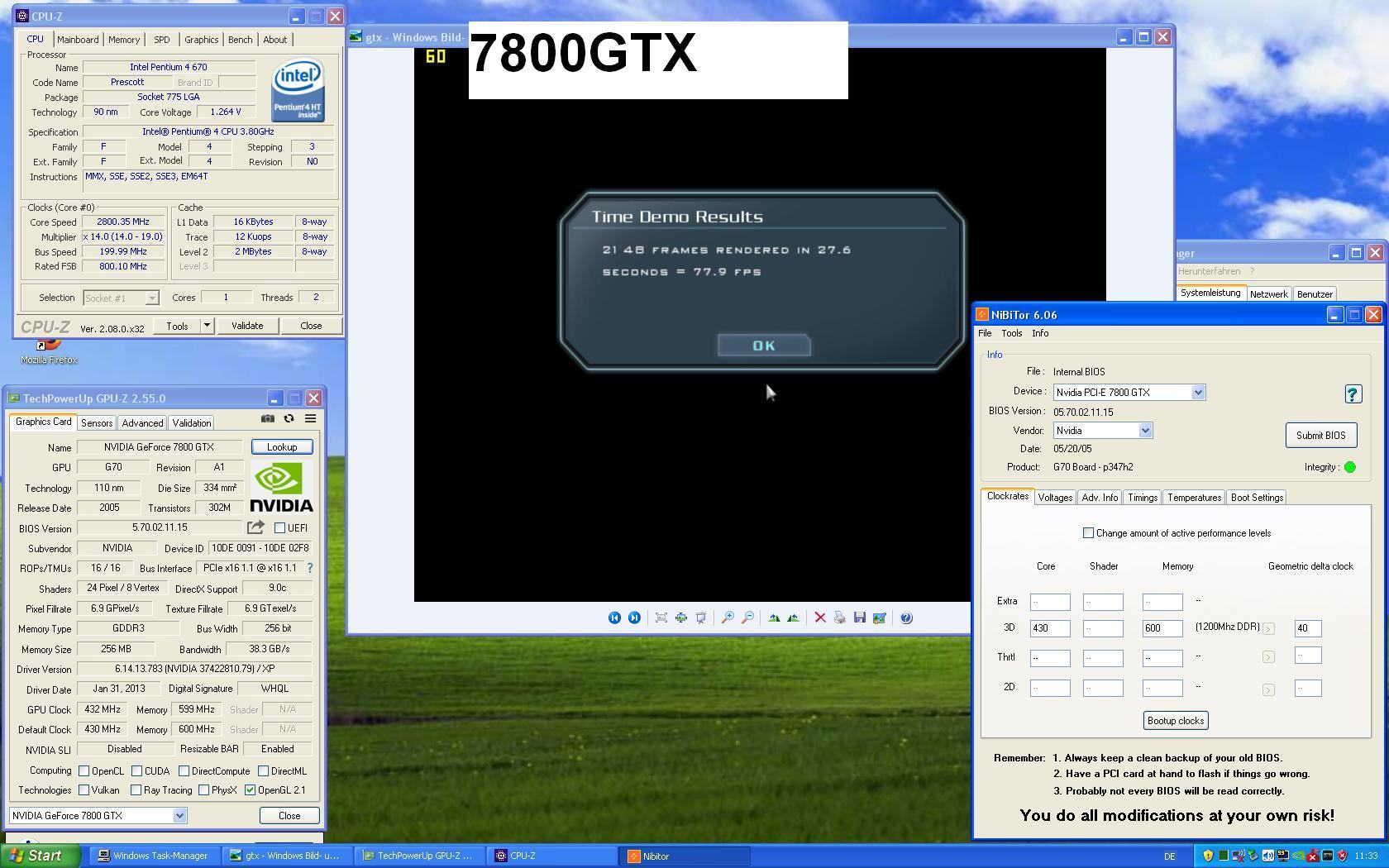
Task: Zoom out with the magnifier minus icon
Action: pyautogui.click(x=747, y=618)
